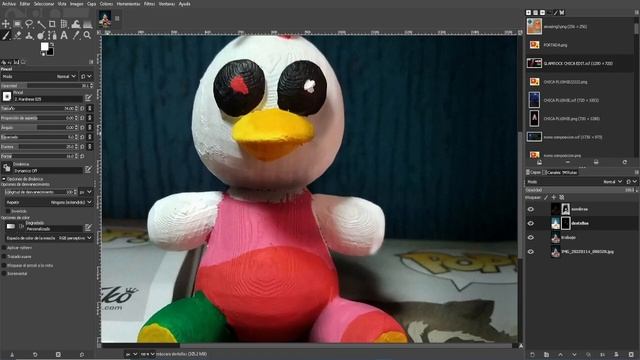Viewport: 640px width, 360px height.
Task: Select the Color Picker eyedropper tool
Action: click(76, 36)
